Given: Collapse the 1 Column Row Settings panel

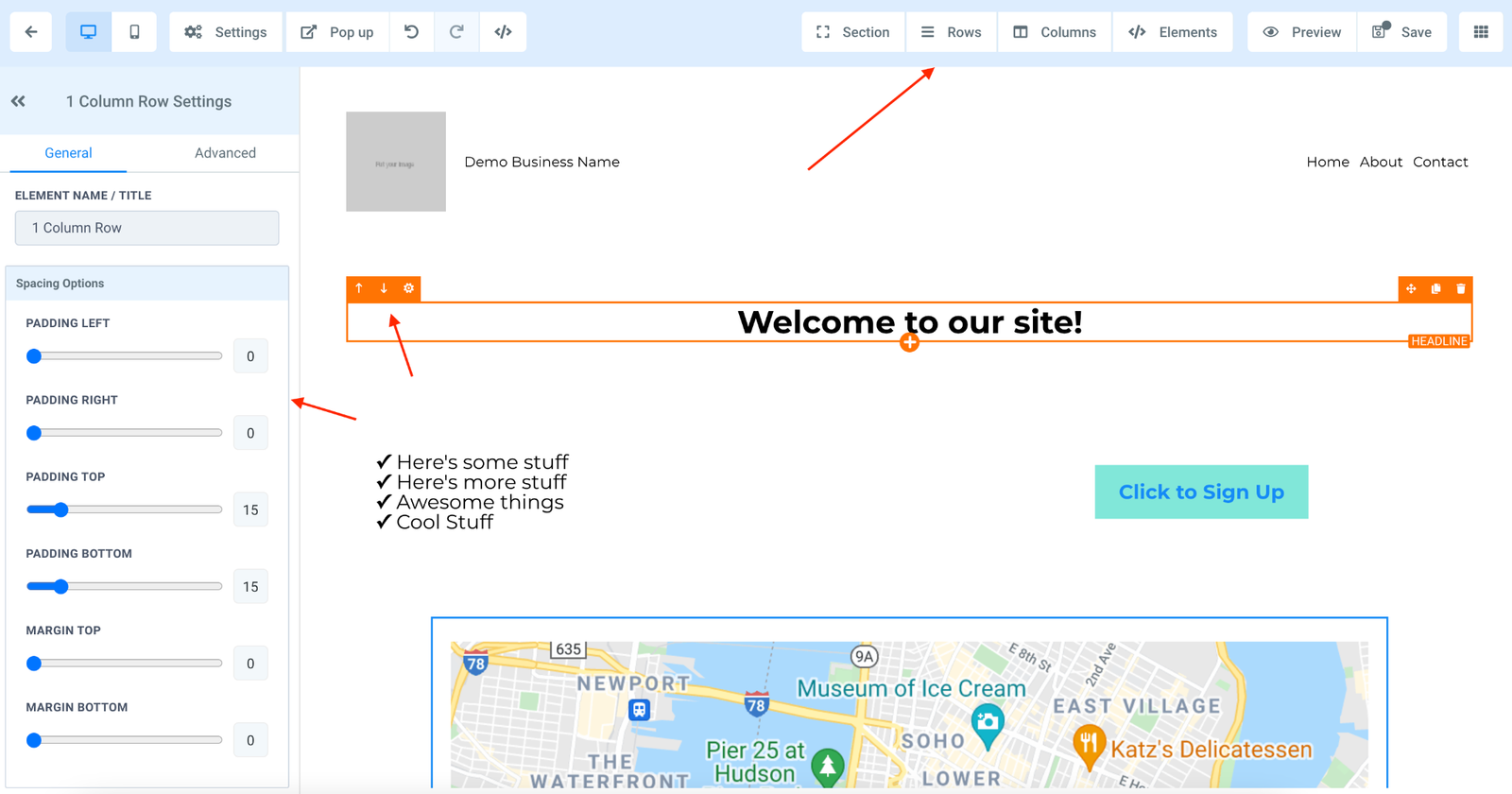Looking at the screenshot, I should pos(18,101).
